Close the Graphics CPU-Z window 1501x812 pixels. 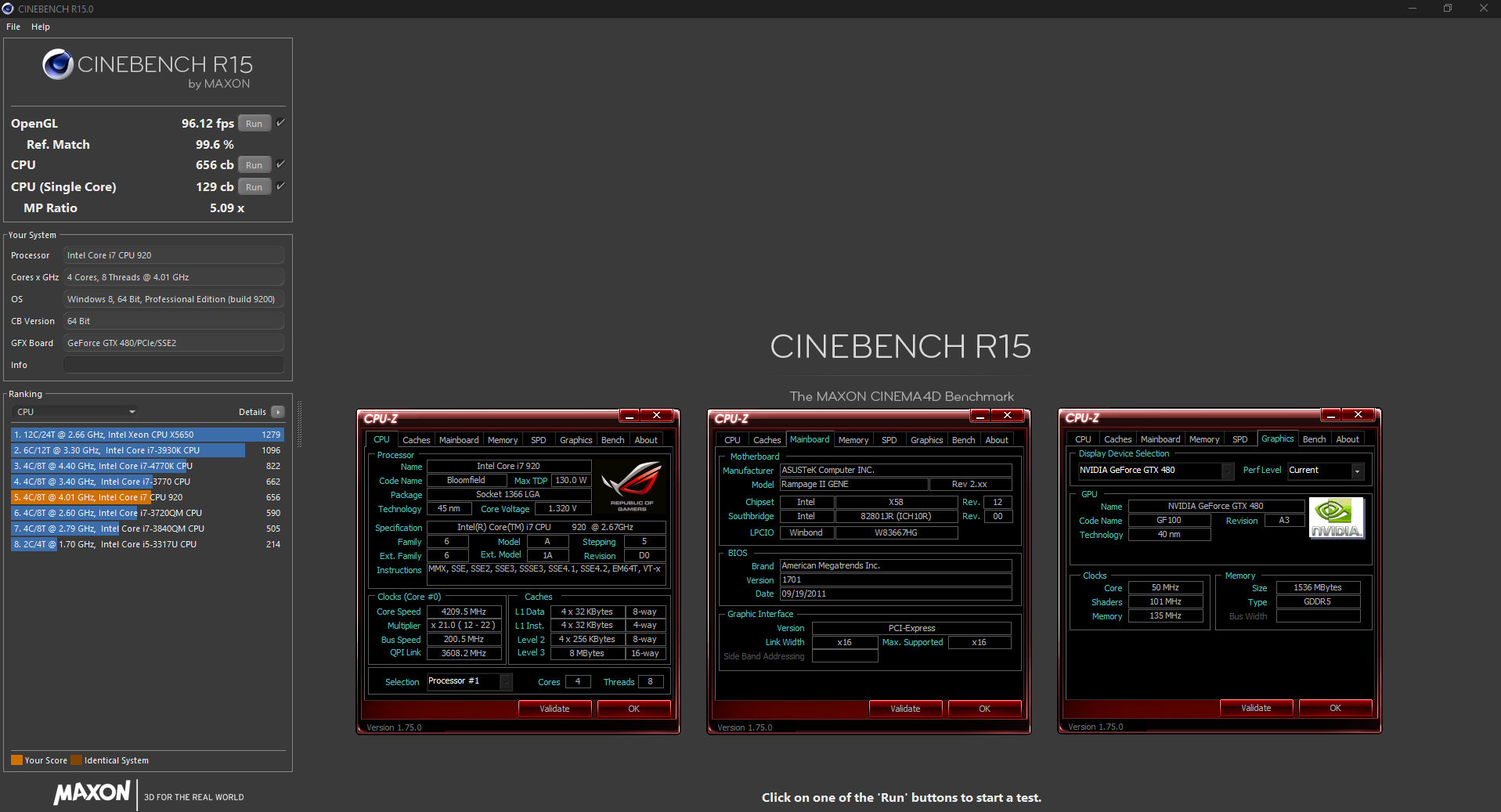(x=1358, y=414)
